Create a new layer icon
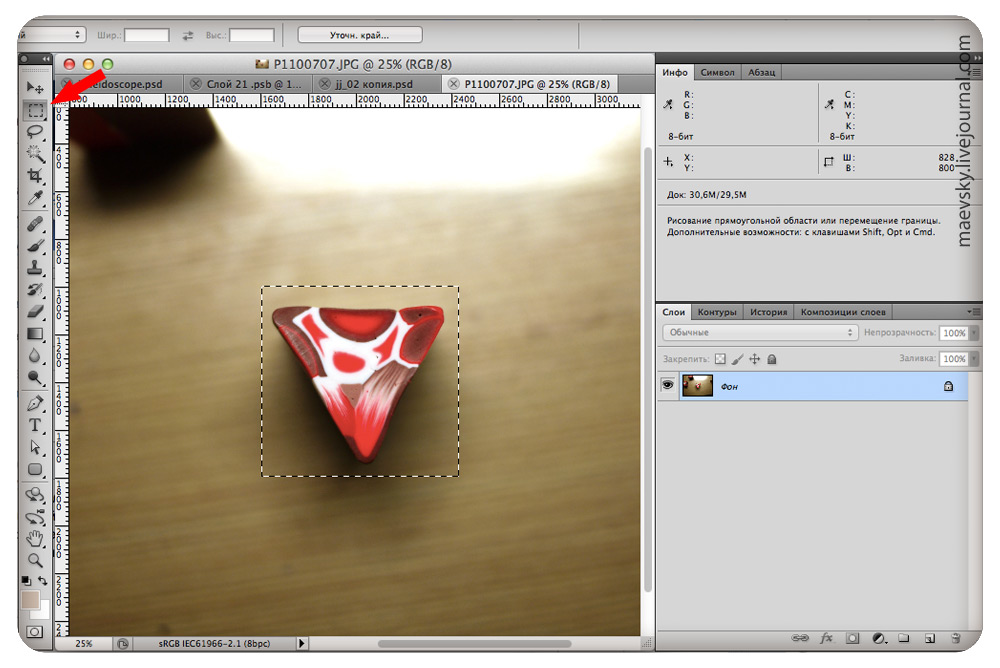This screenshot has width=1000, height=668. [930, 637]
